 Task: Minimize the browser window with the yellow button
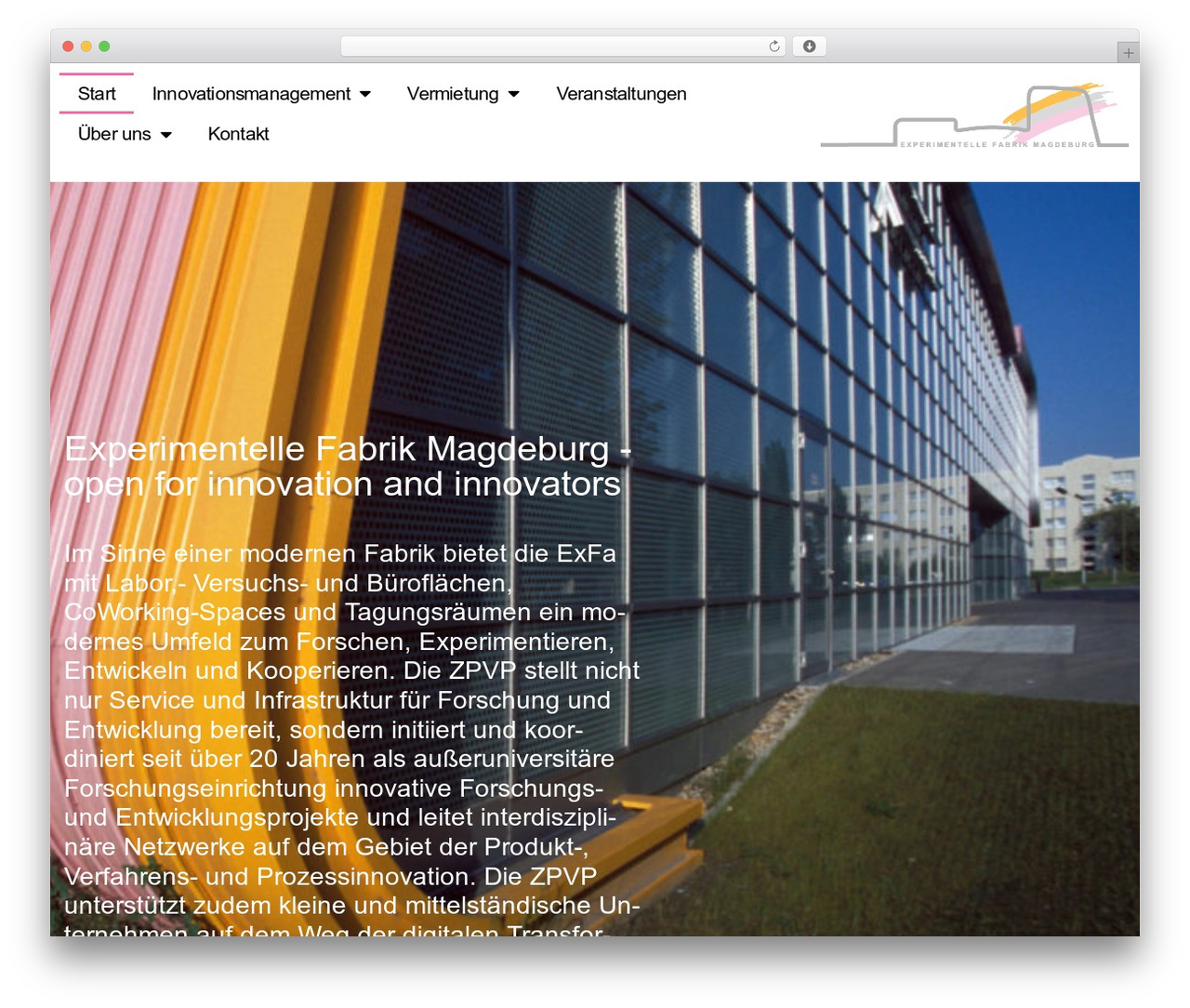pyautogui.click(x=86, y=46)
